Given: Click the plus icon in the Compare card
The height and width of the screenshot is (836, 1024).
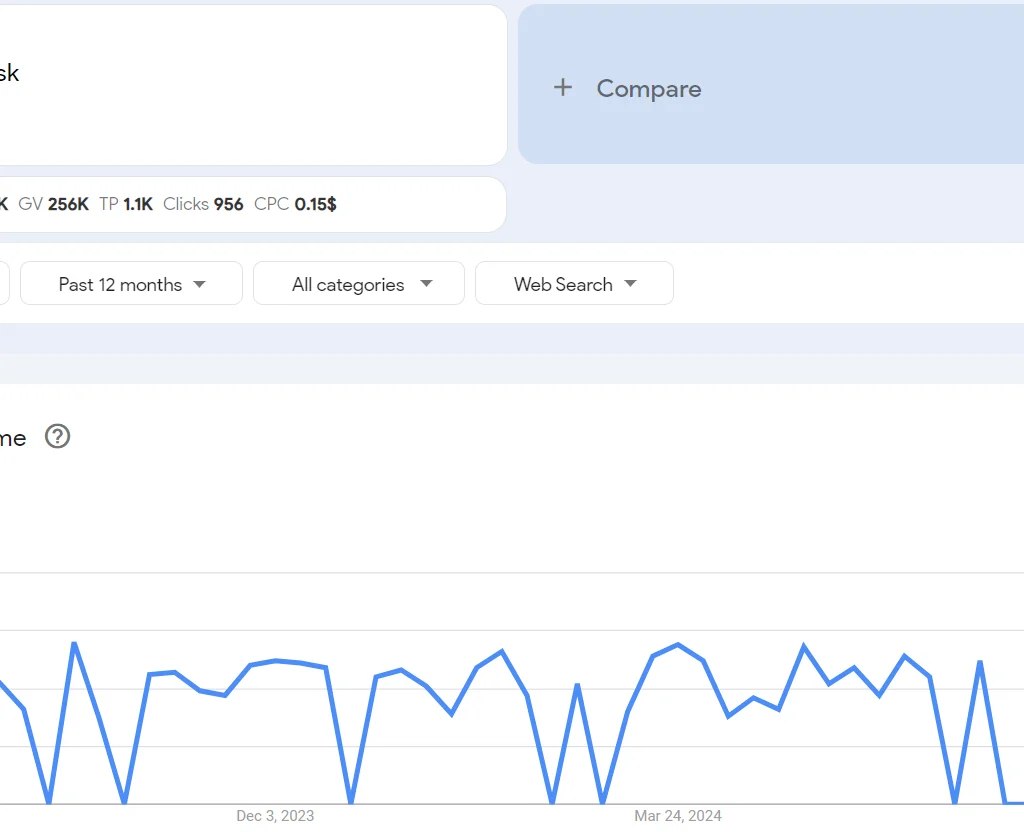Looking at the screenshot, I should click(x=562, y=88).
